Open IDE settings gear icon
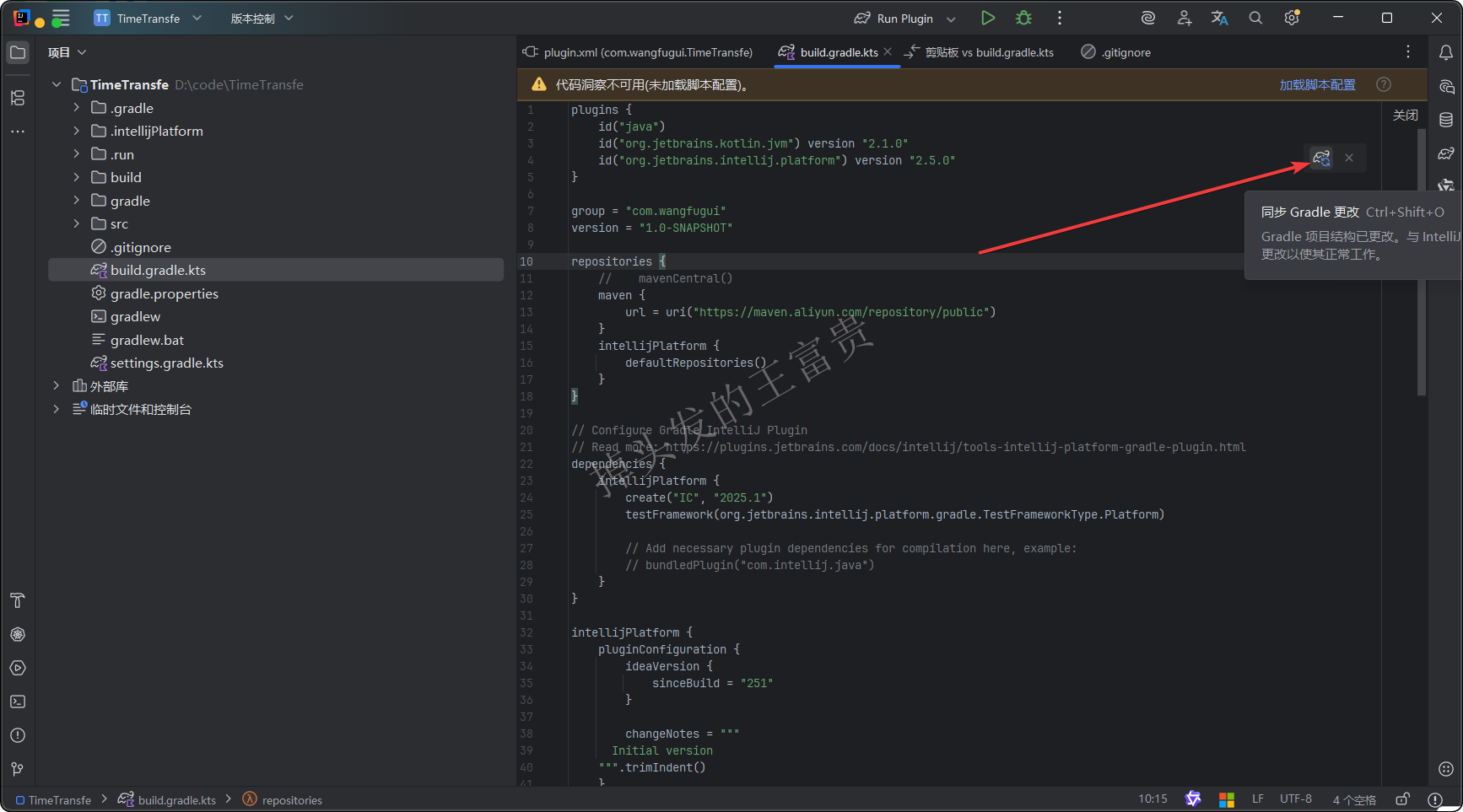The height and width of the screenshot is (812, 1463). pyautogui.click(x=1292, y=18)
